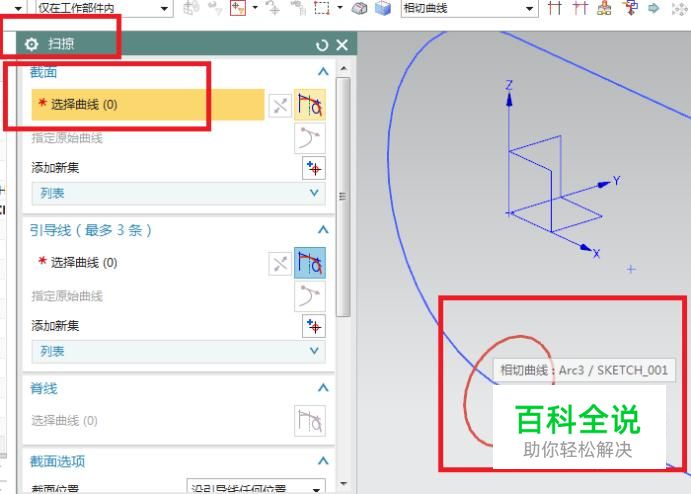Click greyed icon left of rectangle tool
Screen dimensions: 691x494
(298, 8)
